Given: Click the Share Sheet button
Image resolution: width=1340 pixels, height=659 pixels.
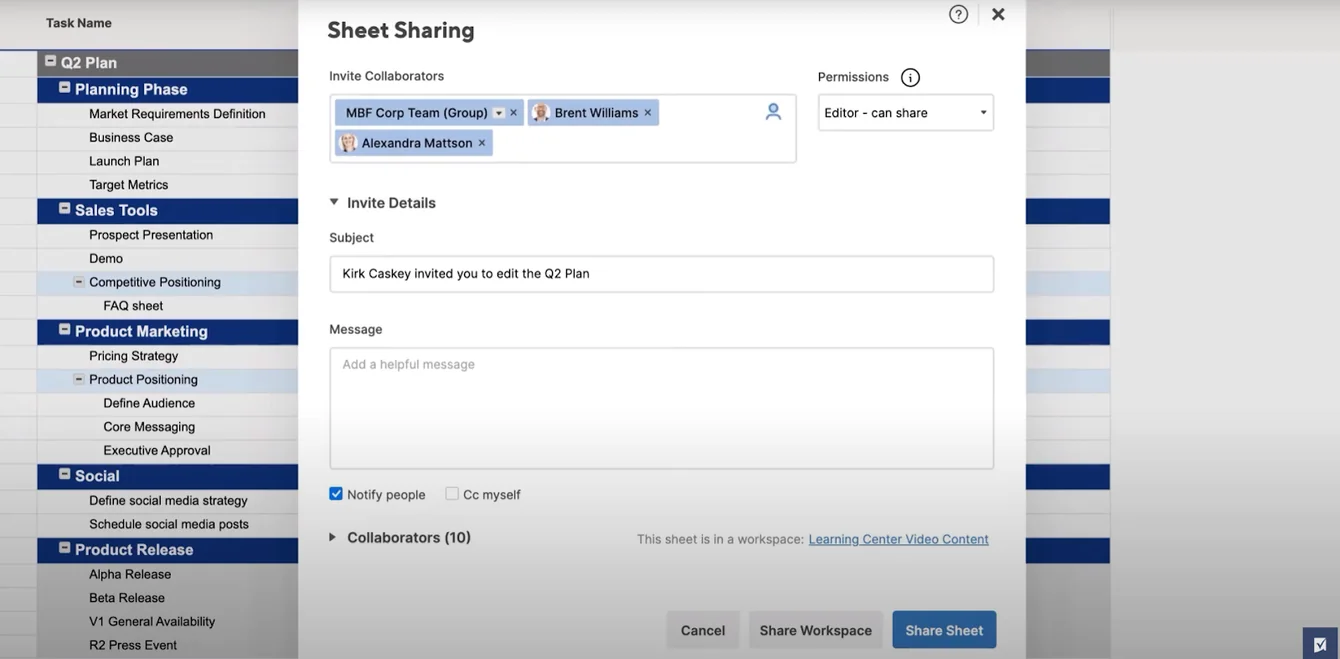Looking at the screenshot, I should coord(944,630).
